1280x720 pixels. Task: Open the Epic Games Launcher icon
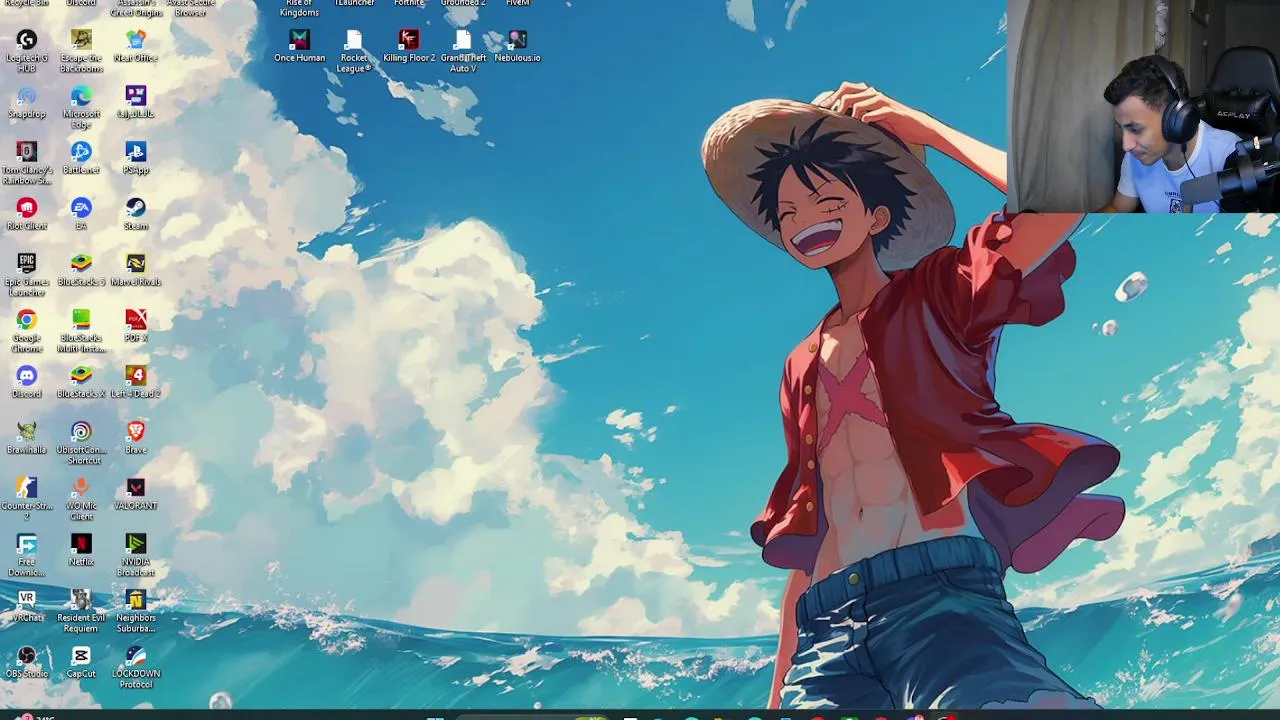coord(27,264)
